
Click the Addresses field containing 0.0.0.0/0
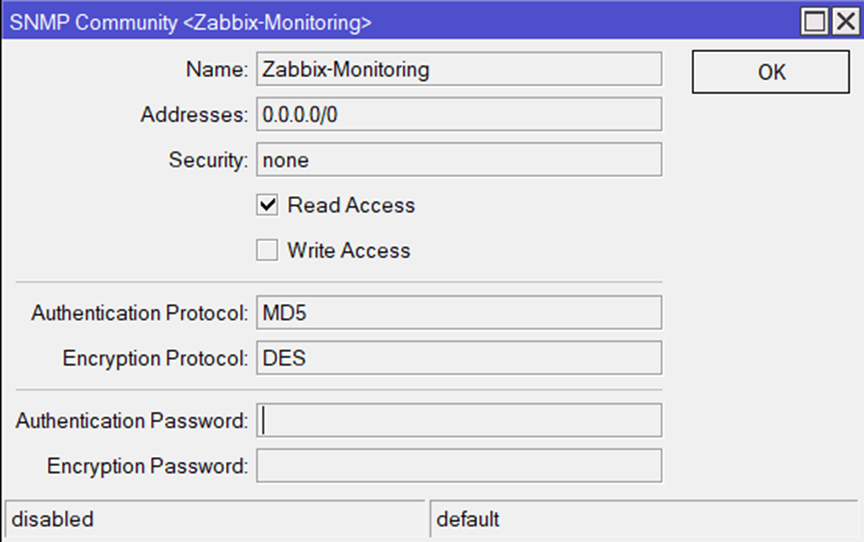point(459,114)
